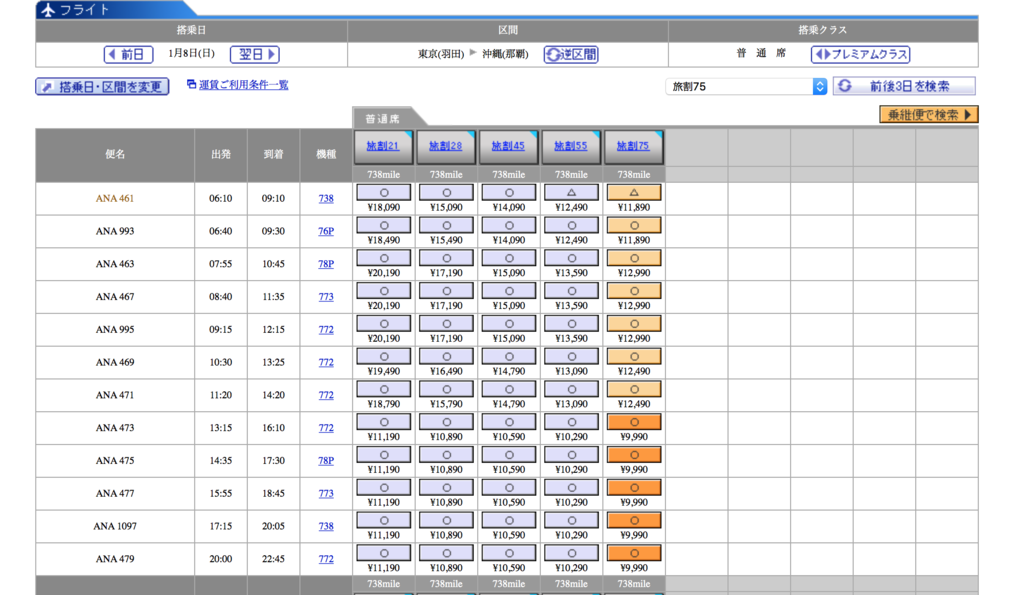Select ANA 463 旅割21 ¥20,190 seat button
Screen dimensions: 1024x595
tap(383, 258)
